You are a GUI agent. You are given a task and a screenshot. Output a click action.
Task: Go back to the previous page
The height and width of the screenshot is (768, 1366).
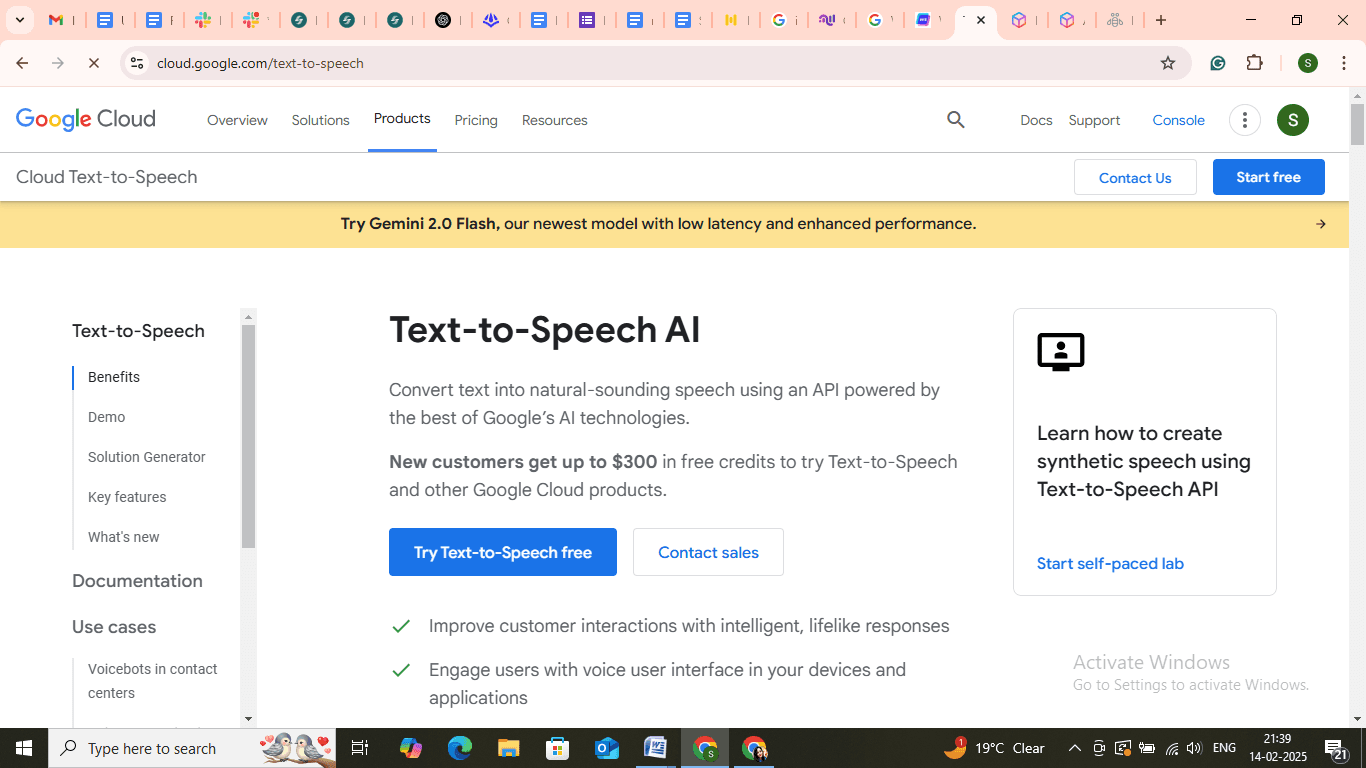coord(22,63)
